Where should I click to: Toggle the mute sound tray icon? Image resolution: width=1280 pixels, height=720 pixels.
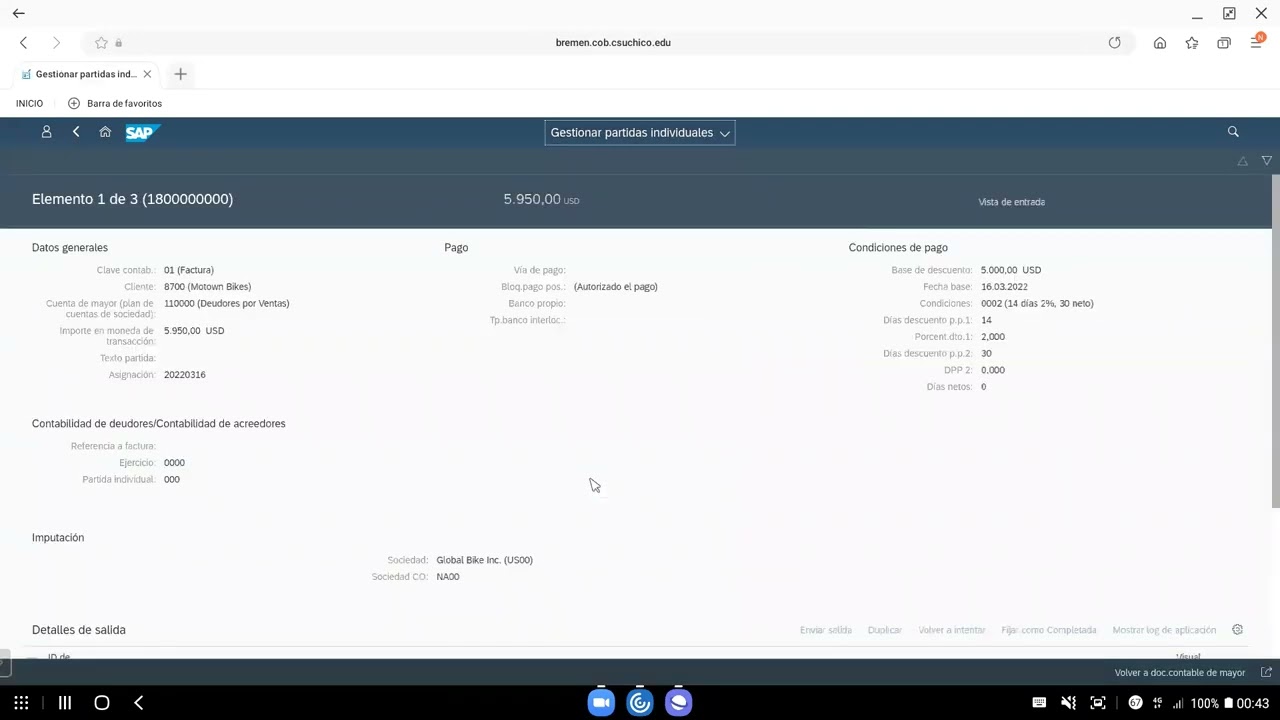point(1068,703)
